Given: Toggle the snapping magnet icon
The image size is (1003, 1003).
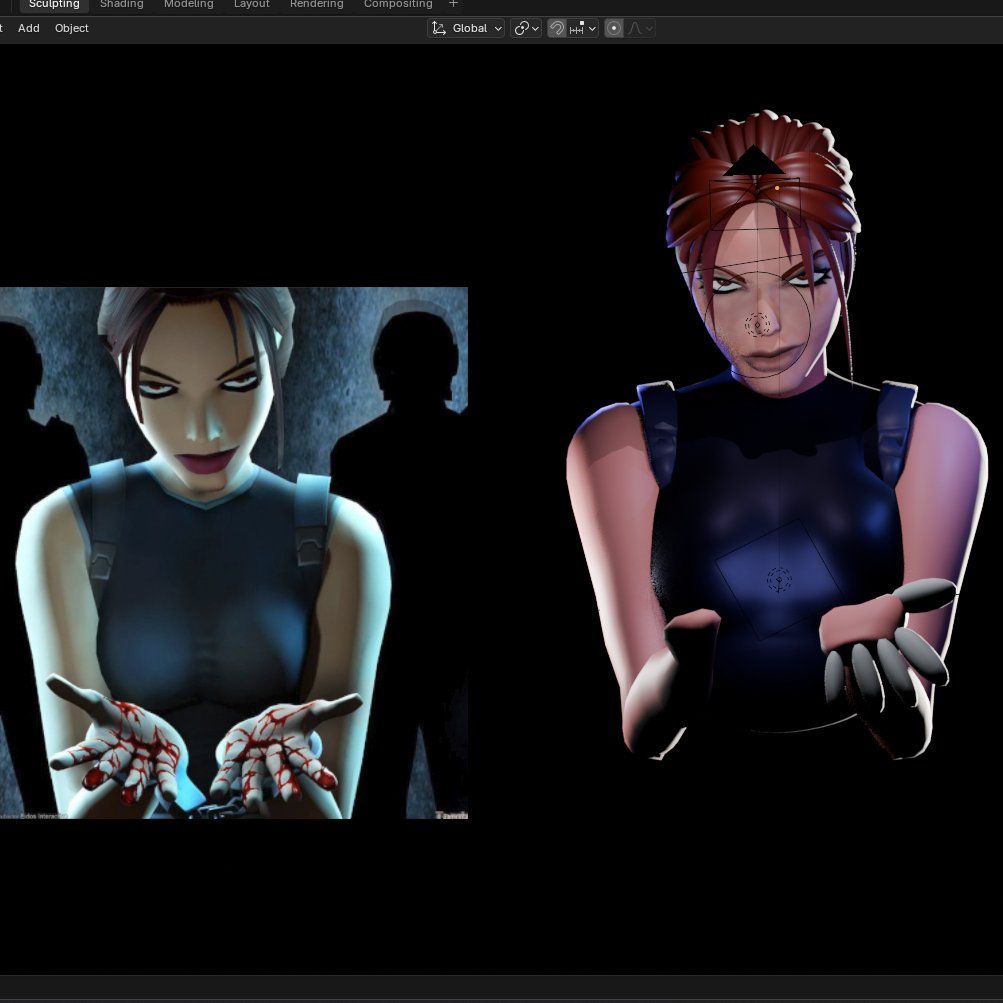Looking at the screenshot, I should [x=557, y=28].
